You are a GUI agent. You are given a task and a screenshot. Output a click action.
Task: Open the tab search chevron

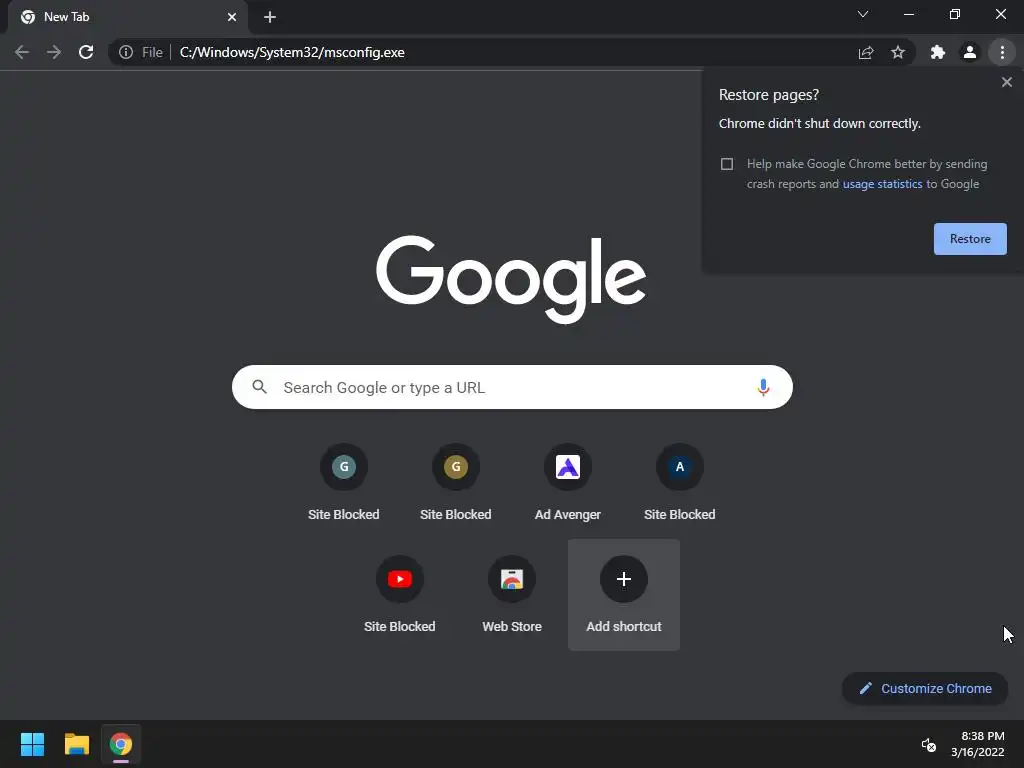(863, 14)
